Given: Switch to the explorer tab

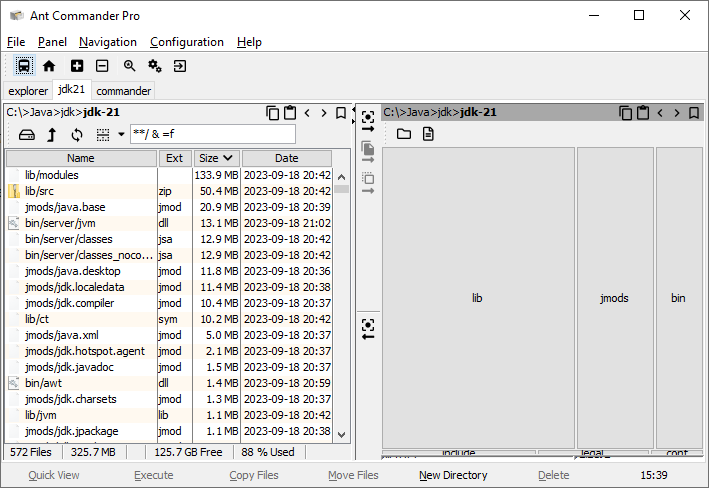Looking at the screenshot, I should click(x=28, y=91).
